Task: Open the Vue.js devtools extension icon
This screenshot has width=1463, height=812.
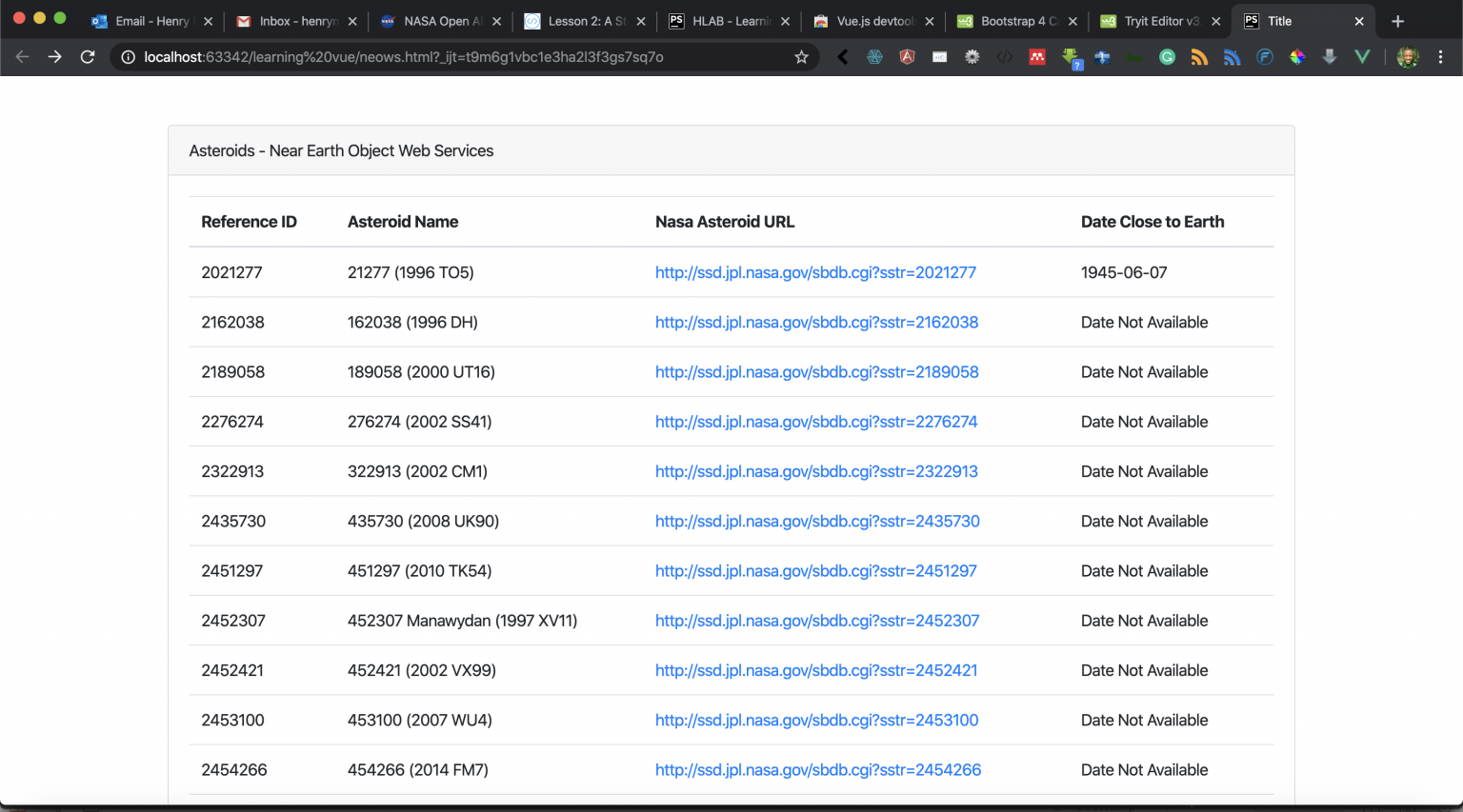Action: [1362, 57]
